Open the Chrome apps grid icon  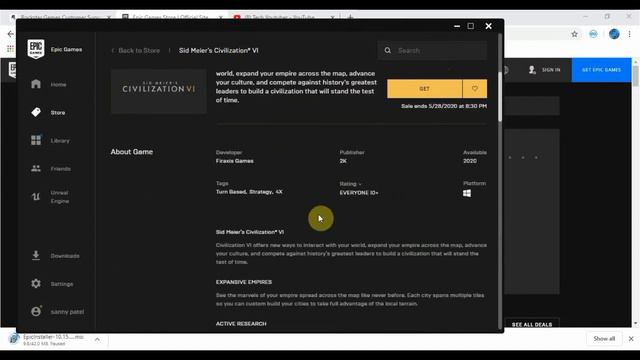(x=10, y=49)
